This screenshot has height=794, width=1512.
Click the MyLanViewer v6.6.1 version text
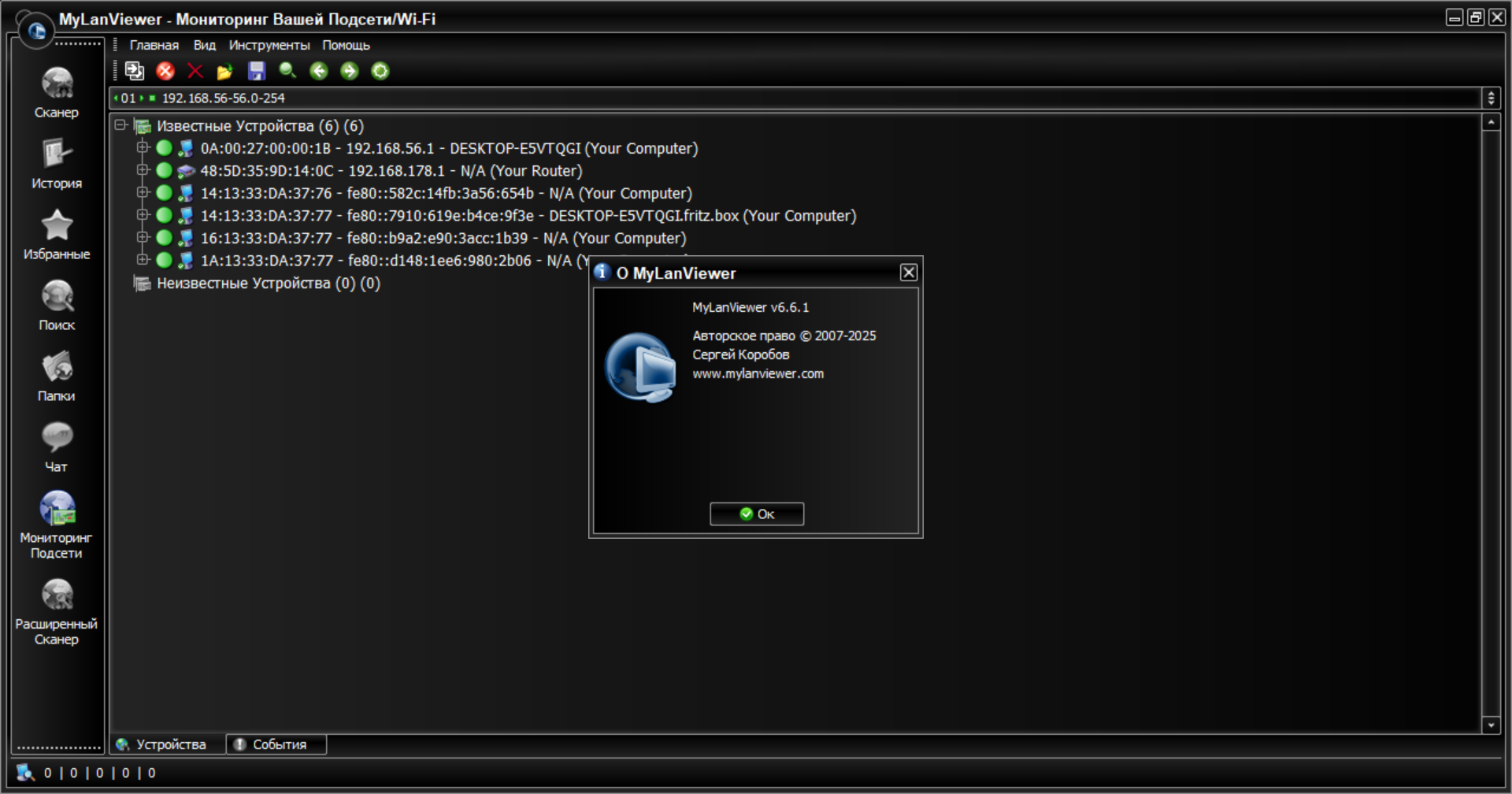pos(750,308)
